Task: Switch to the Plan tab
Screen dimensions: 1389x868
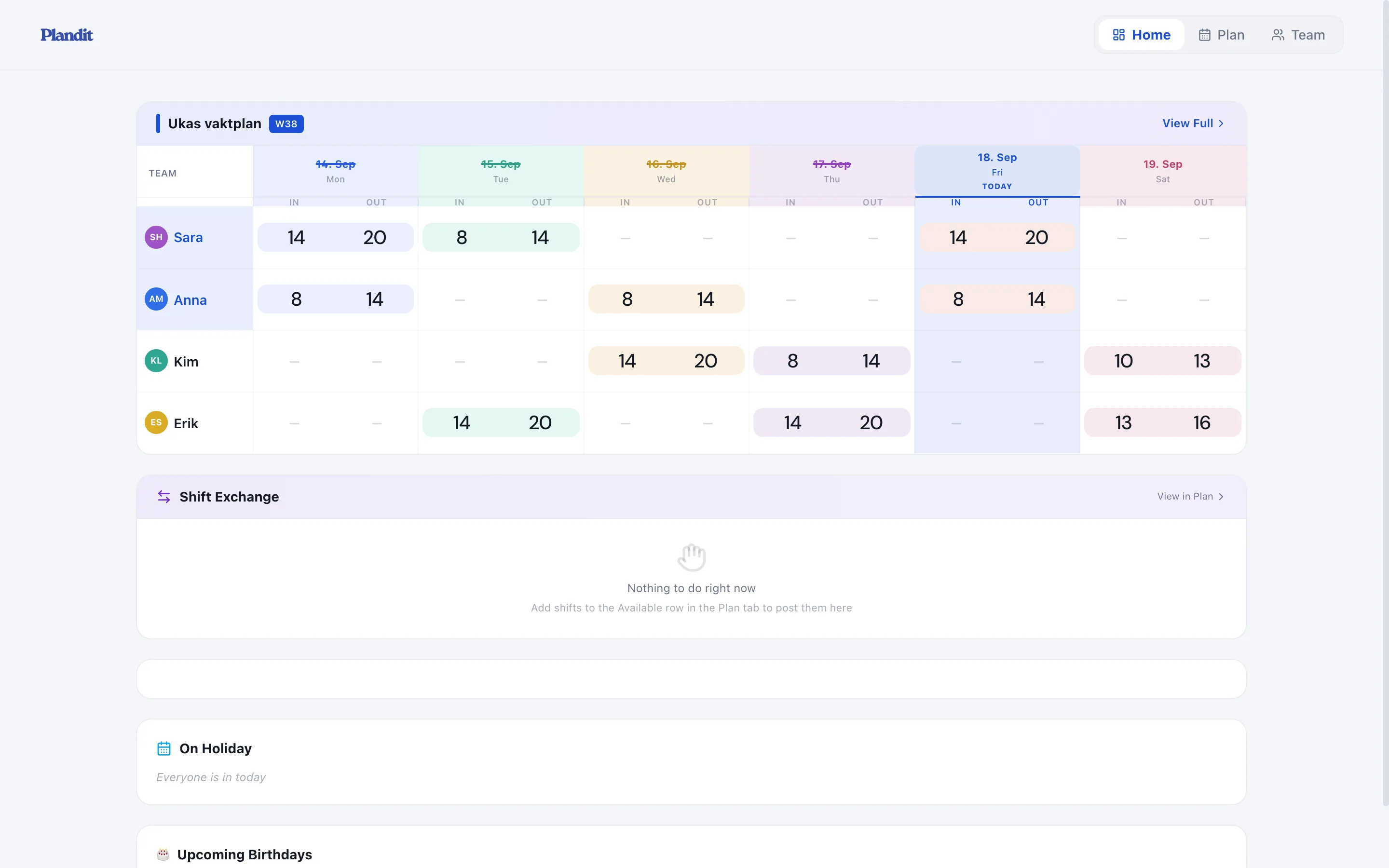Action: coord(1221,35)
